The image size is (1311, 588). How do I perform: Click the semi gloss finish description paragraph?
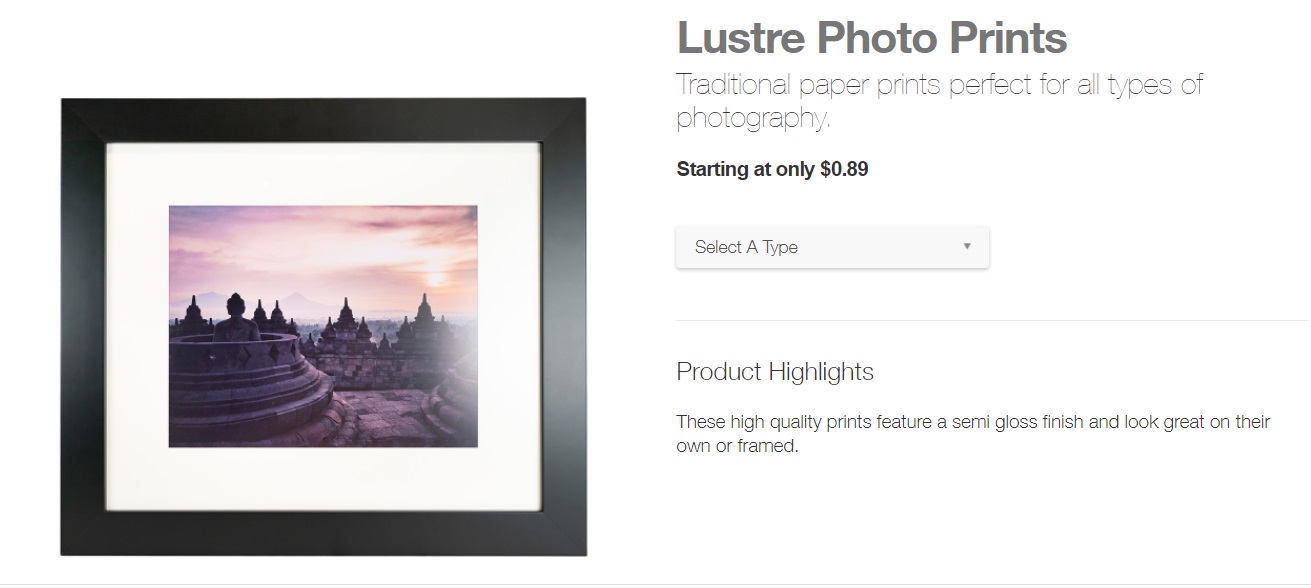[x=973, y=434]
